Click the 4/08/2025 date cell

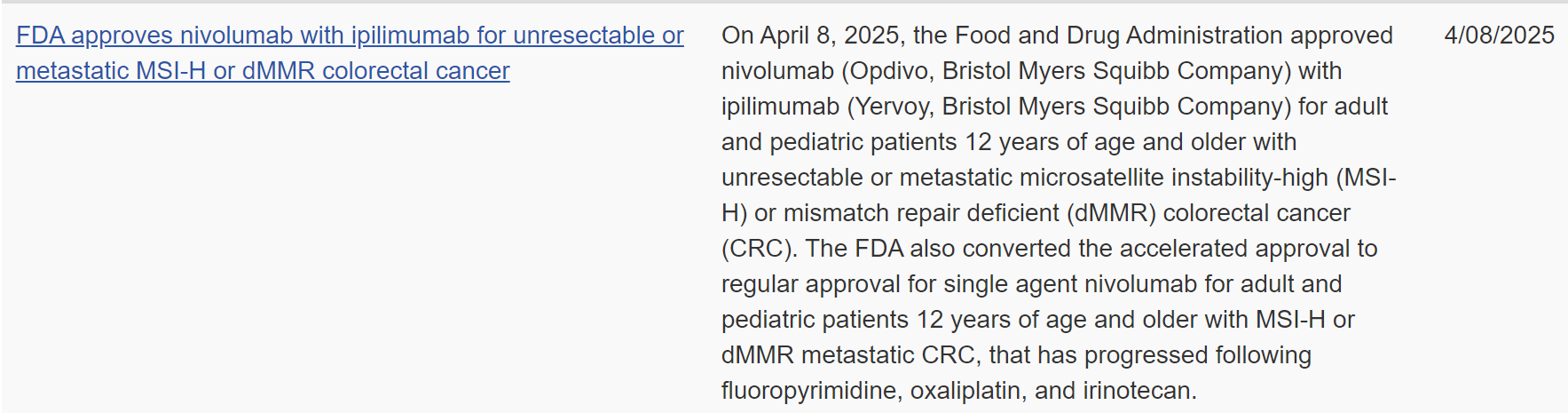point(1499,36)
